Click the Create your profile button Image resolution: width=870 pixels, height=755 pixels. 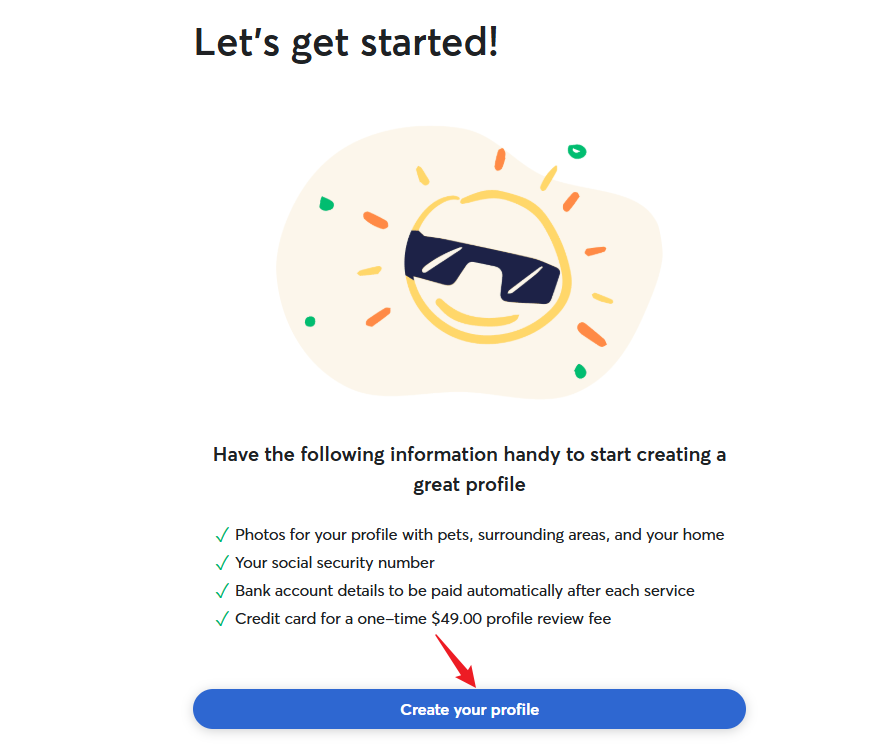pyautogui.click(x=469, y=709)
